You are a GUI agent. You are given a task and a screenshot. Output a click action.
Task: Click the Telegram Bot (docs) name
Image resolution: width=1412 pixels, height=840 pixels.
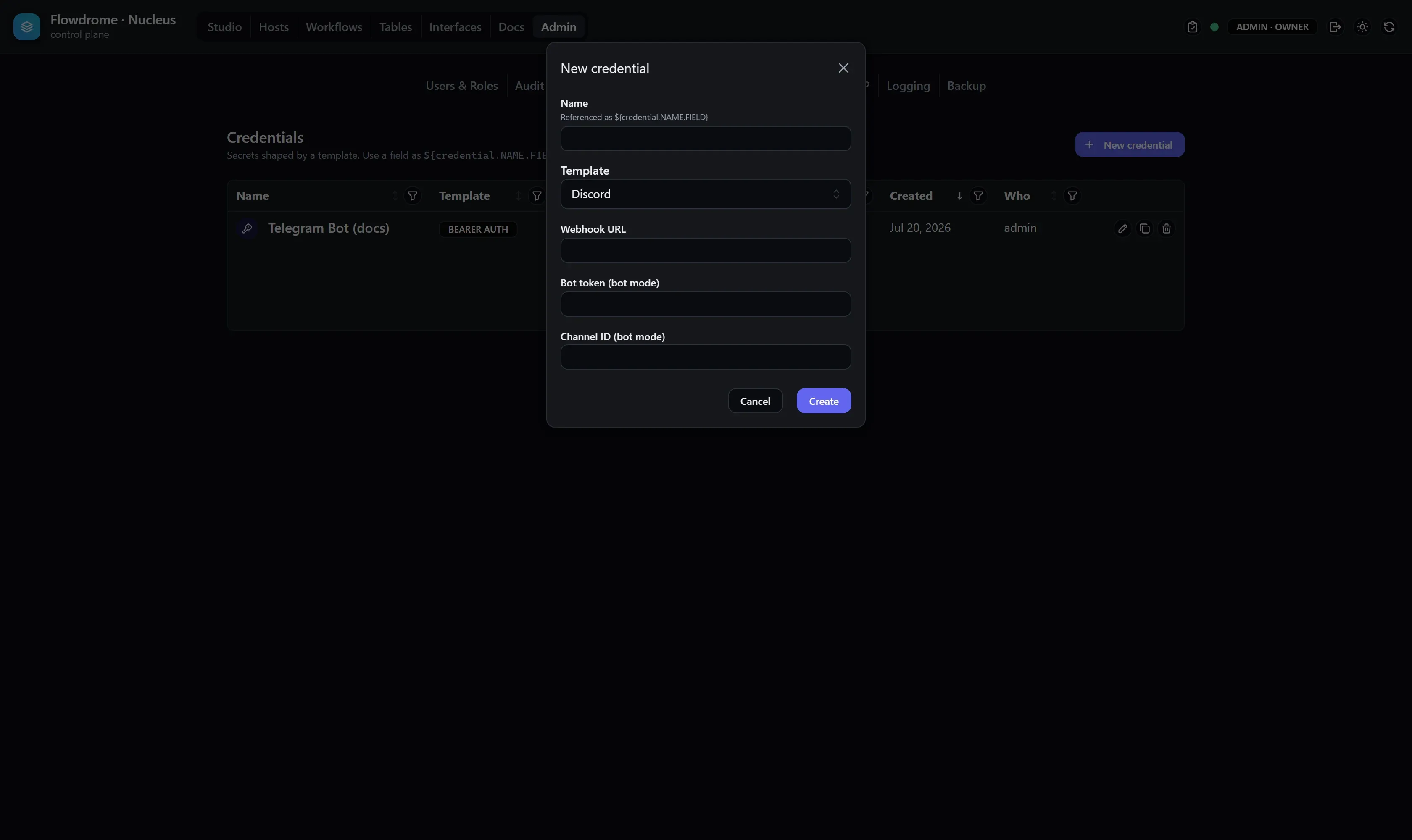[x=329, y=228]
